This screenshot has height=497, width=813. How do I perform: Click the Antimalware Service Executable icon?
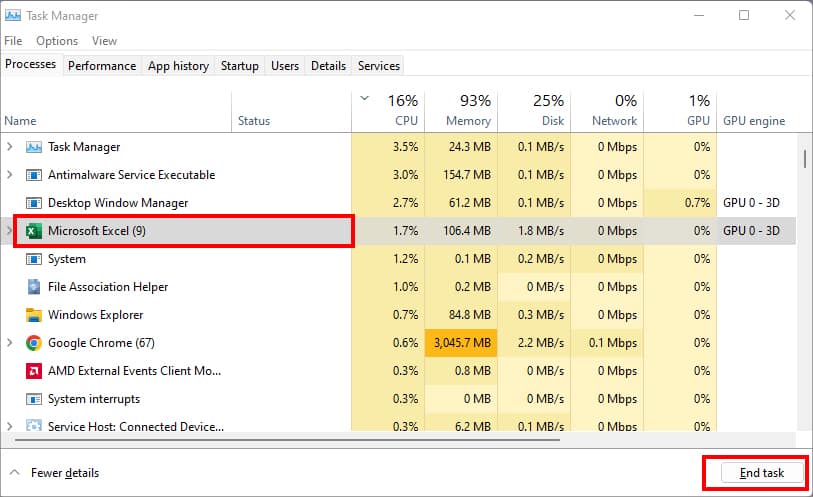34,175
